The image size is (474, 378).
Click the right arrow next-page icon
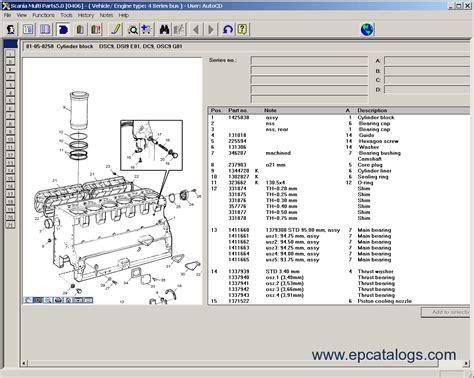click(211, 30)
